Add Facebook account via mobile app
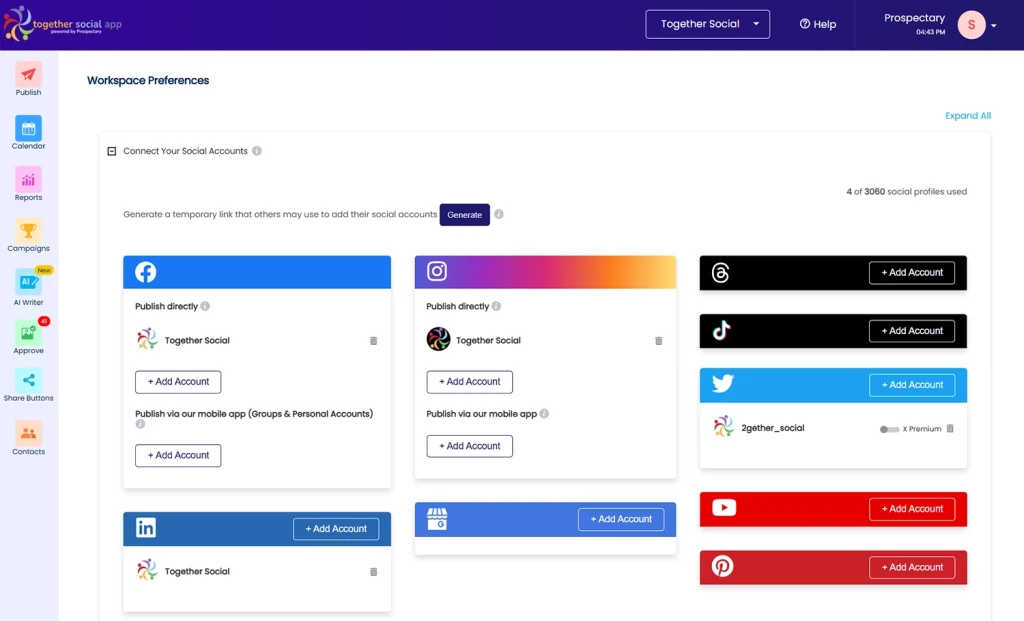The height and width of the screenshot is (621, 1024). (x=178, y=456)
